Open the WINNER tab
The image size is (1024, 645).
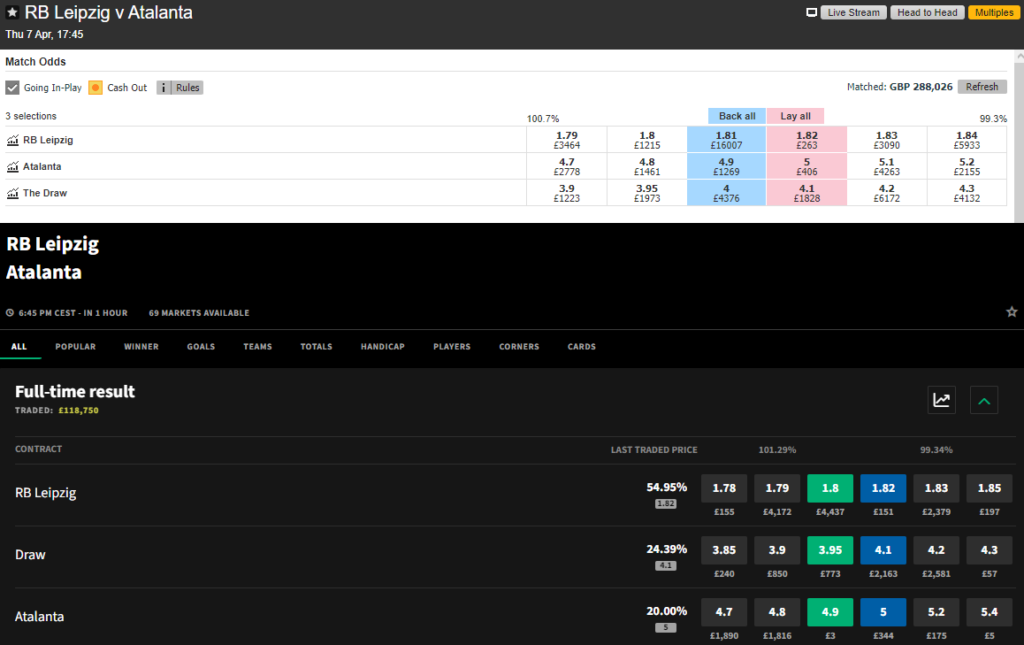tap(141, 347)
